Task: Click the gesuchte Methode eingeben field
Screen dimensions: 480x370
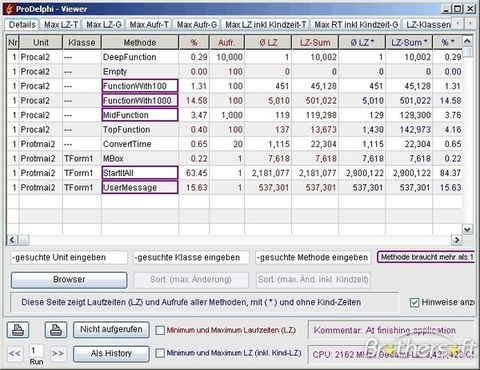Action: pos(313,258)
